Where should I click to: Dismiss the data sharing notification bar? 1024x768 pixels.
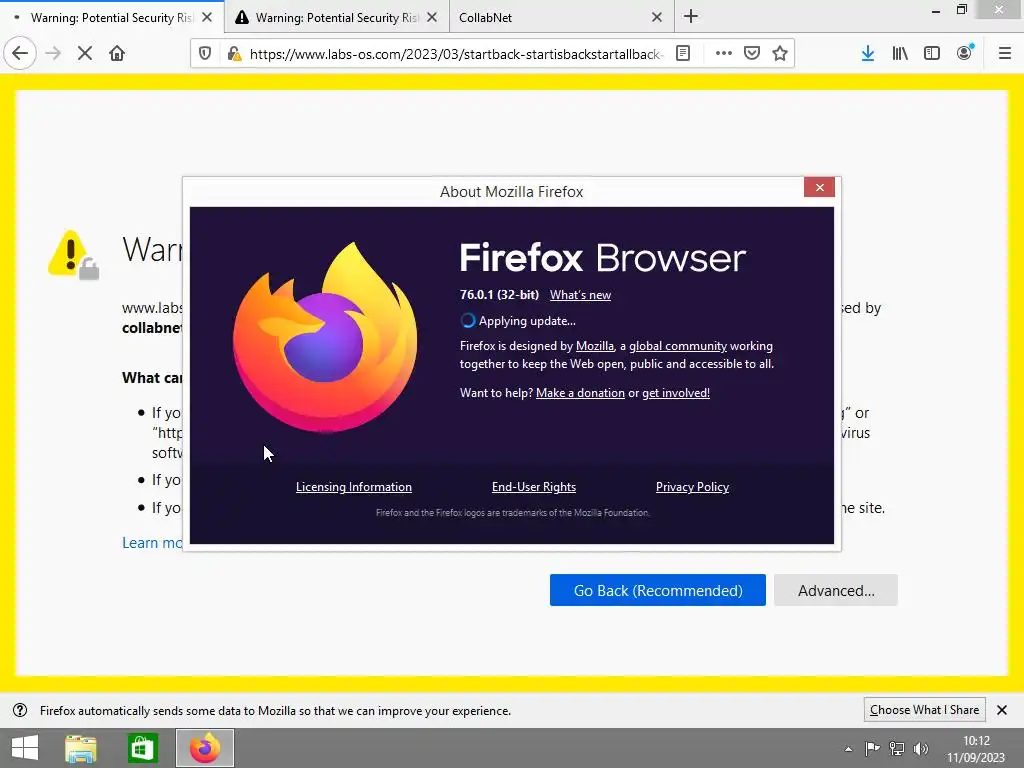[1002, 710]
